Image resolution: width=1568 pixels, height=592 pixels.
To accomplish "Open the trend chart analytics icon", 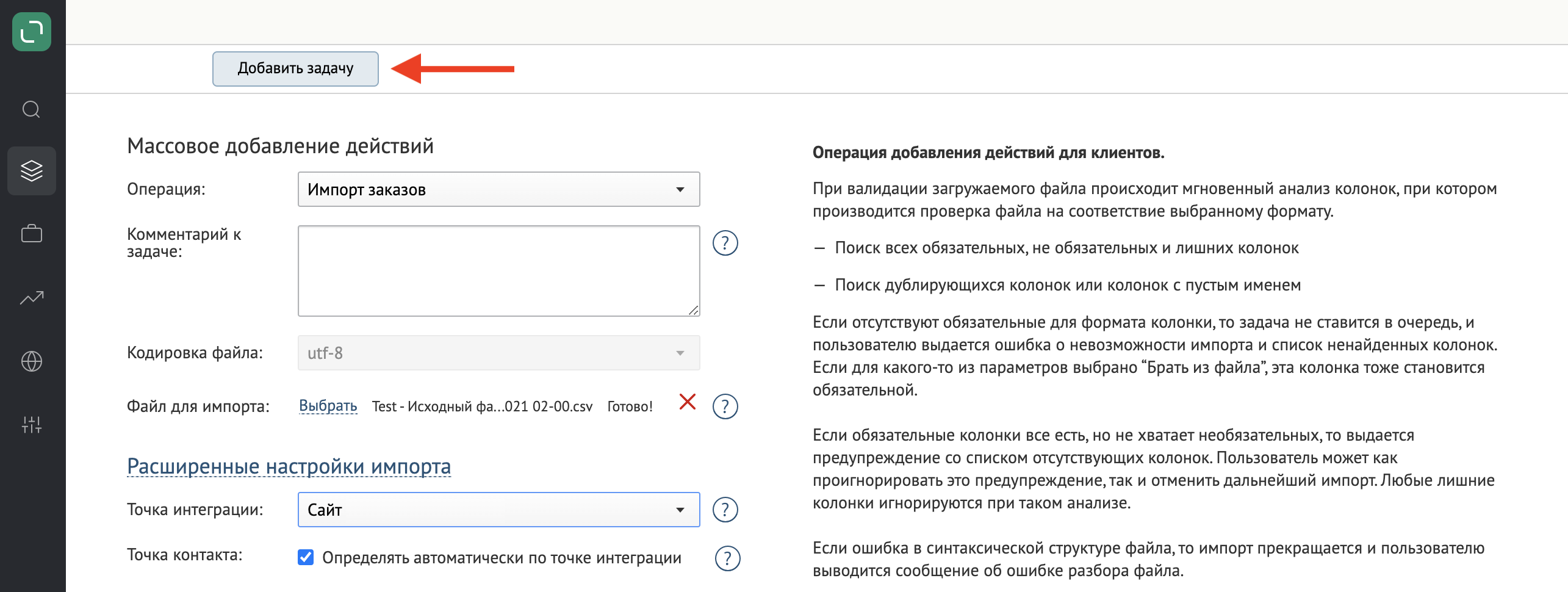I will (32, 297).
